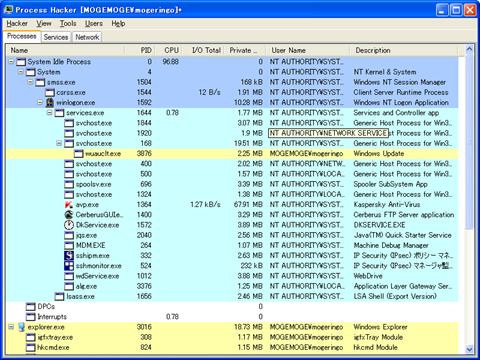Image resolution: width=480 pixels, height=360 pixels.
Task: Click the jqs.exe window icon
Action: point(69,235)
